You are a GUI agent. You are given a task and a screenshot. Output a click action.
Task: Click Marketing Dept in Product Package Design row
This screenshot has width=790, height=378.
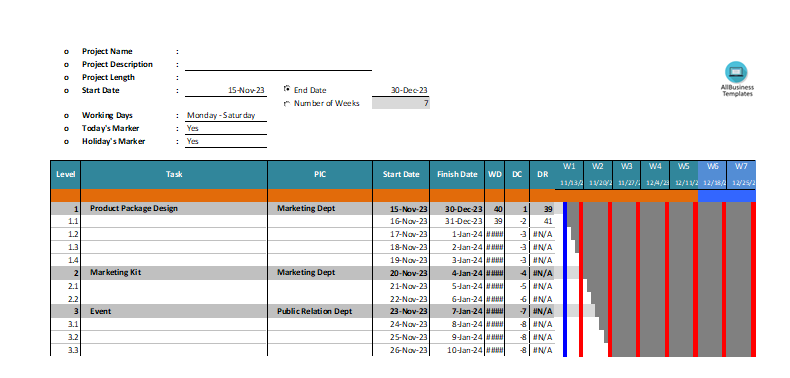(320, 209)
